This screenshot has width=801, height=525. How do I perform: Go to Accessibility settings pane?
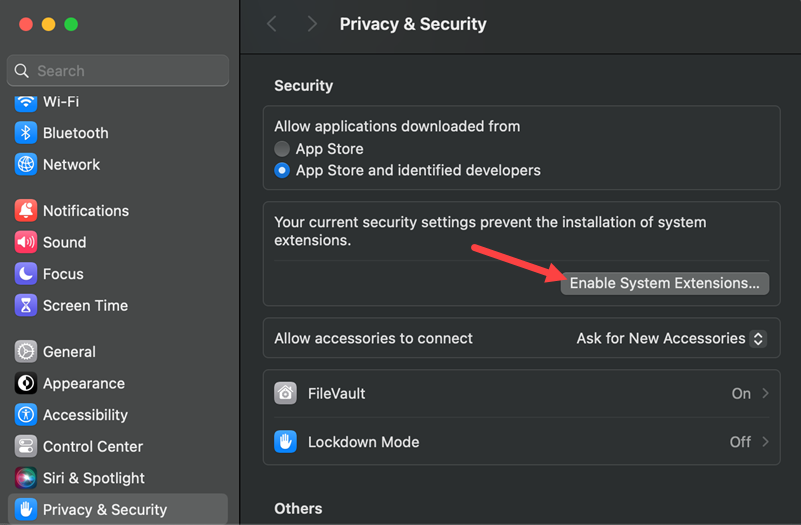pyautogui.click(x=85, y=415)
